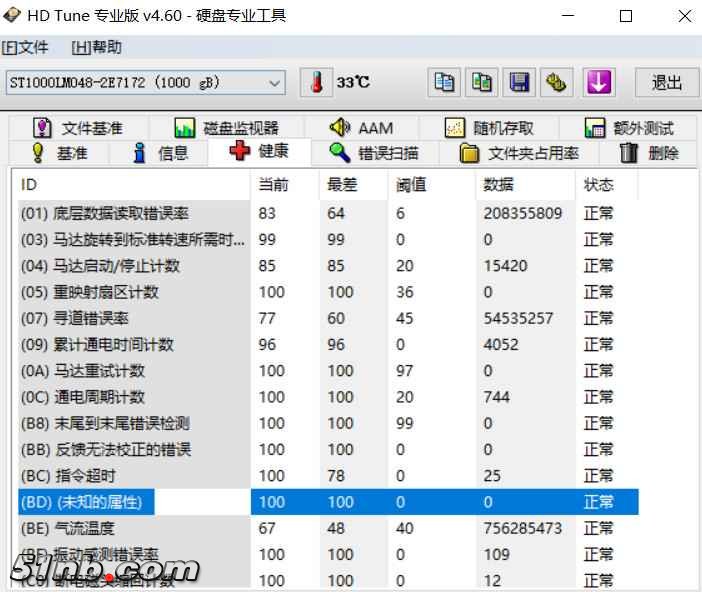The width and height of the screenshot is (702, 592).
Task: Click data value 15420
Action: point(505,266)
